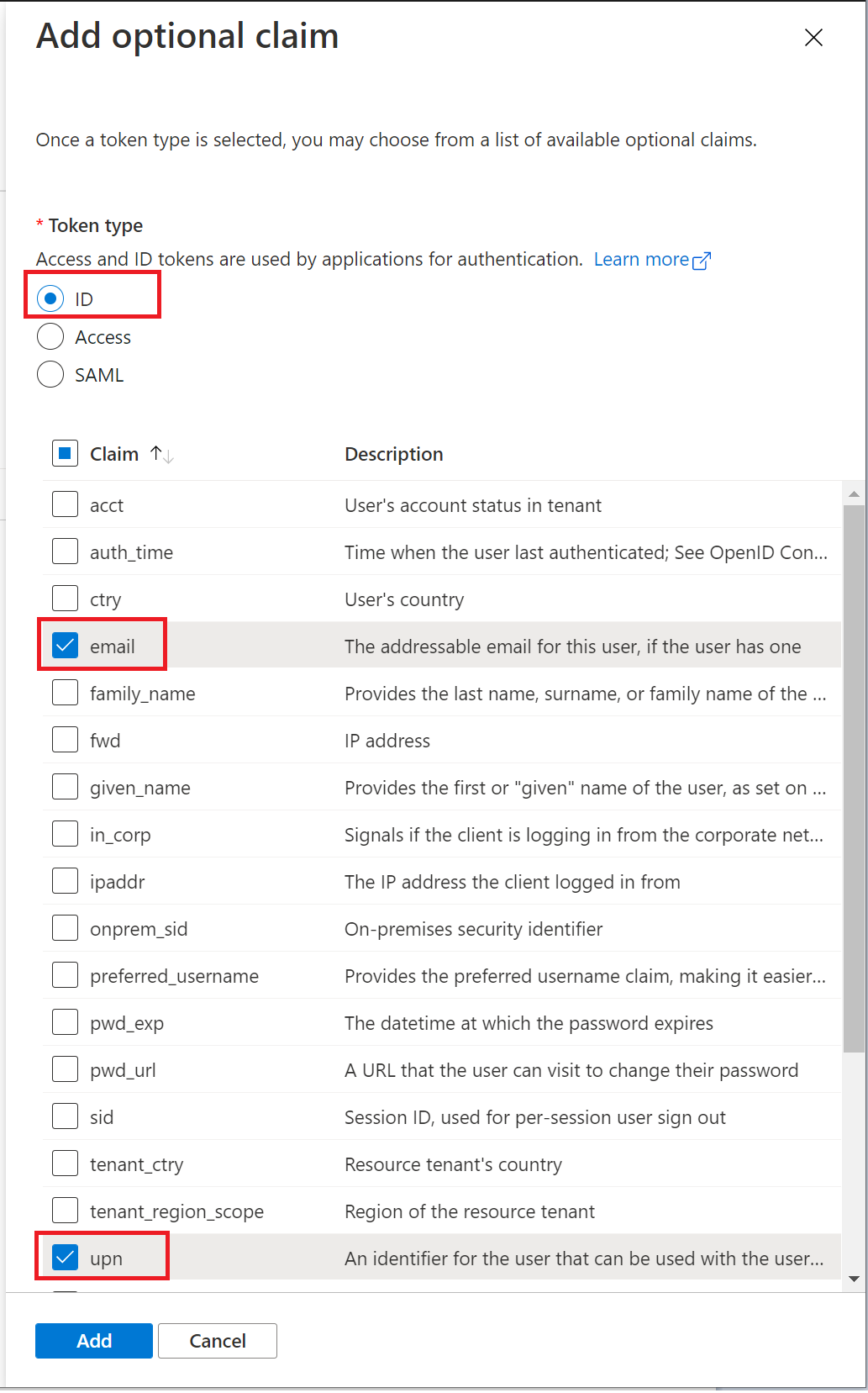
Task: Close the Add optional claim panel
Action: pyautogui.click(x=813, y=38)
